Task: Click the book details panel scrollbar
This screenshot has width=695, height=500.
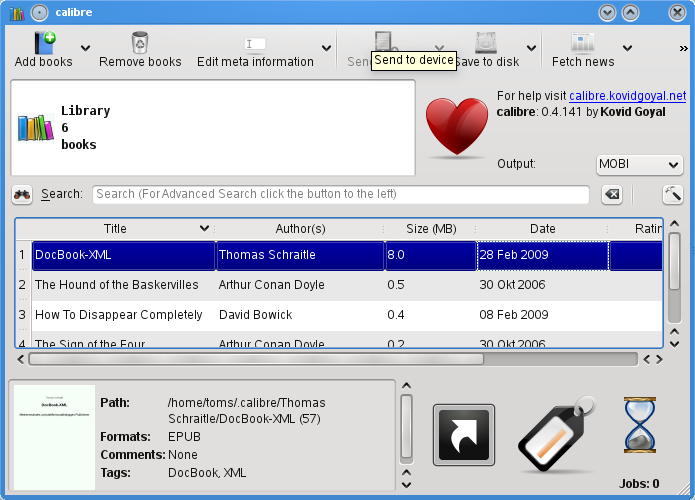Action: click(x=406, y=427)
